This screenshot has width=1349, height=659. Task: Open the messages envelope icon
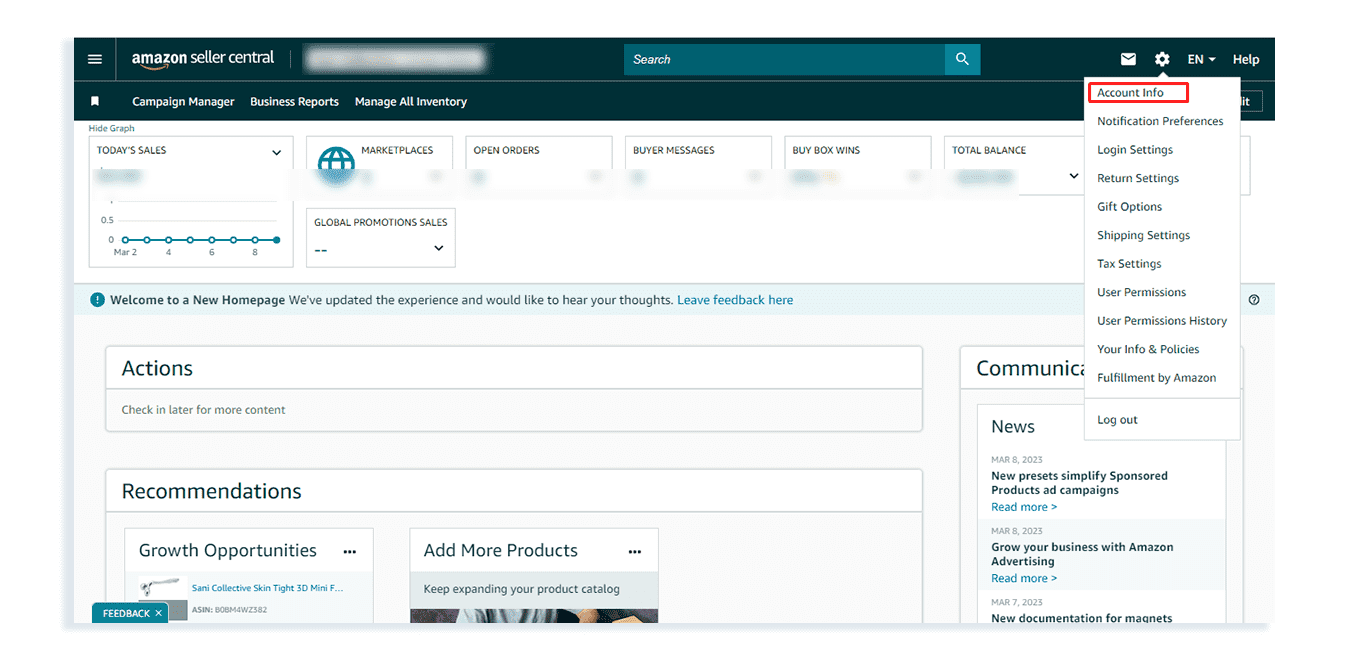pyautogui.click(x=1128, y=58)
